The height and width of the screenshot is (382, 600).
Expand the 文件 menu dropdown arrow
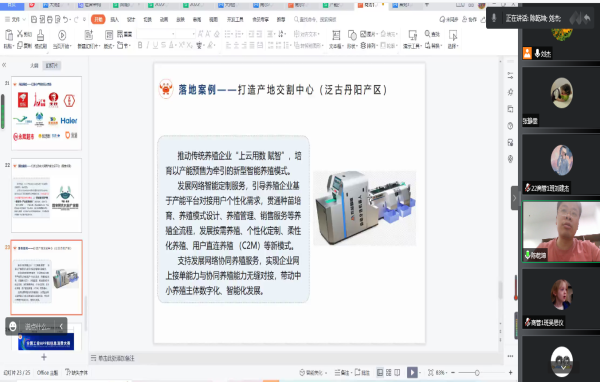coord(24,19)
